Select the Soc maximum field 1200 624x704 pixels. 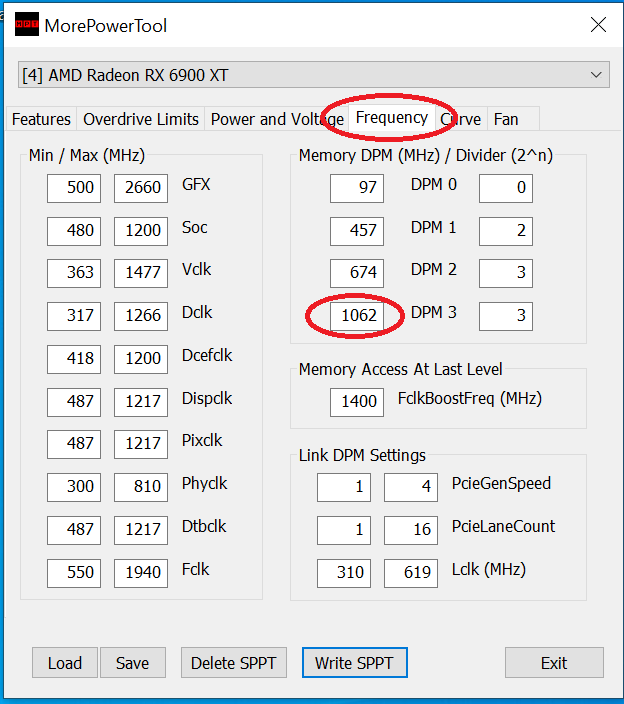tap(141, 231)
